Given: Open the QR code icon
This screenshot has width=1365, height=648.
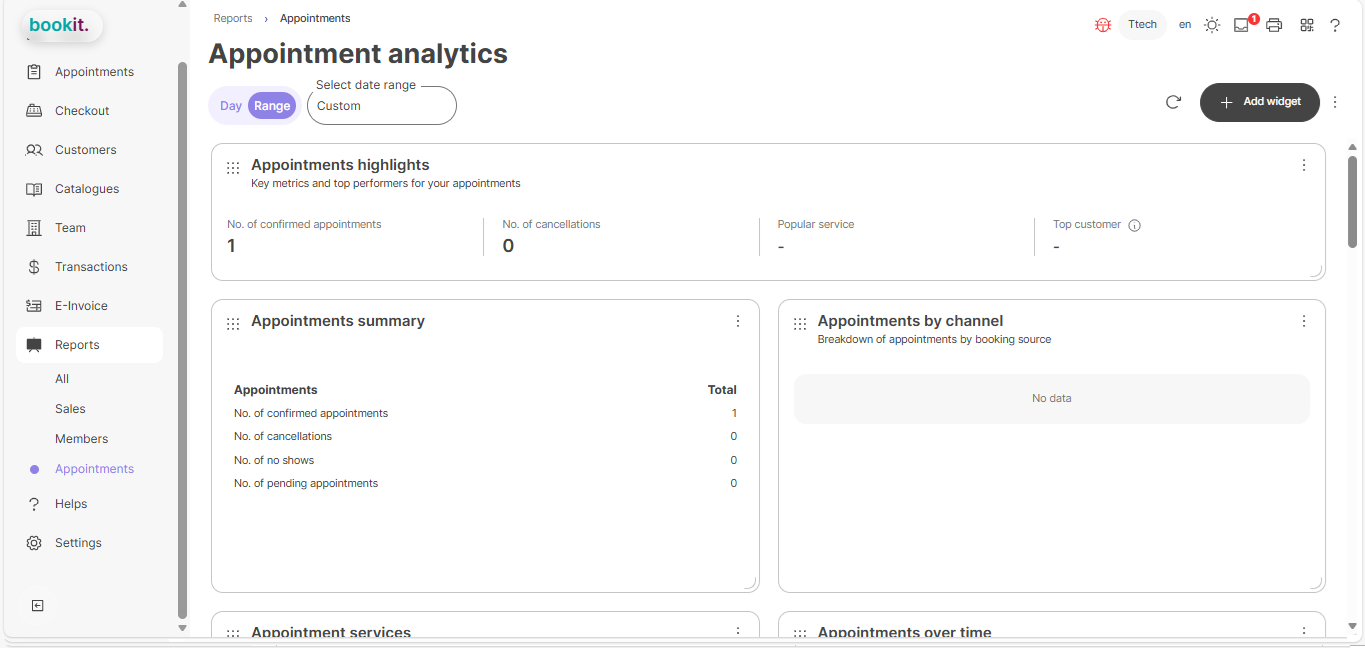Looking at the screenshot, I should (1306, 25).
